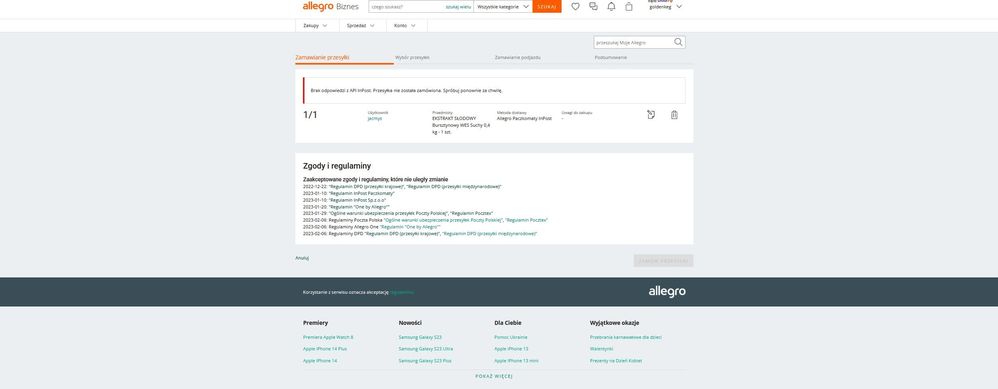Open the Apple iPhone 14 link under Premiery
This screenshot has height=389, width=998.
point(320,360)
